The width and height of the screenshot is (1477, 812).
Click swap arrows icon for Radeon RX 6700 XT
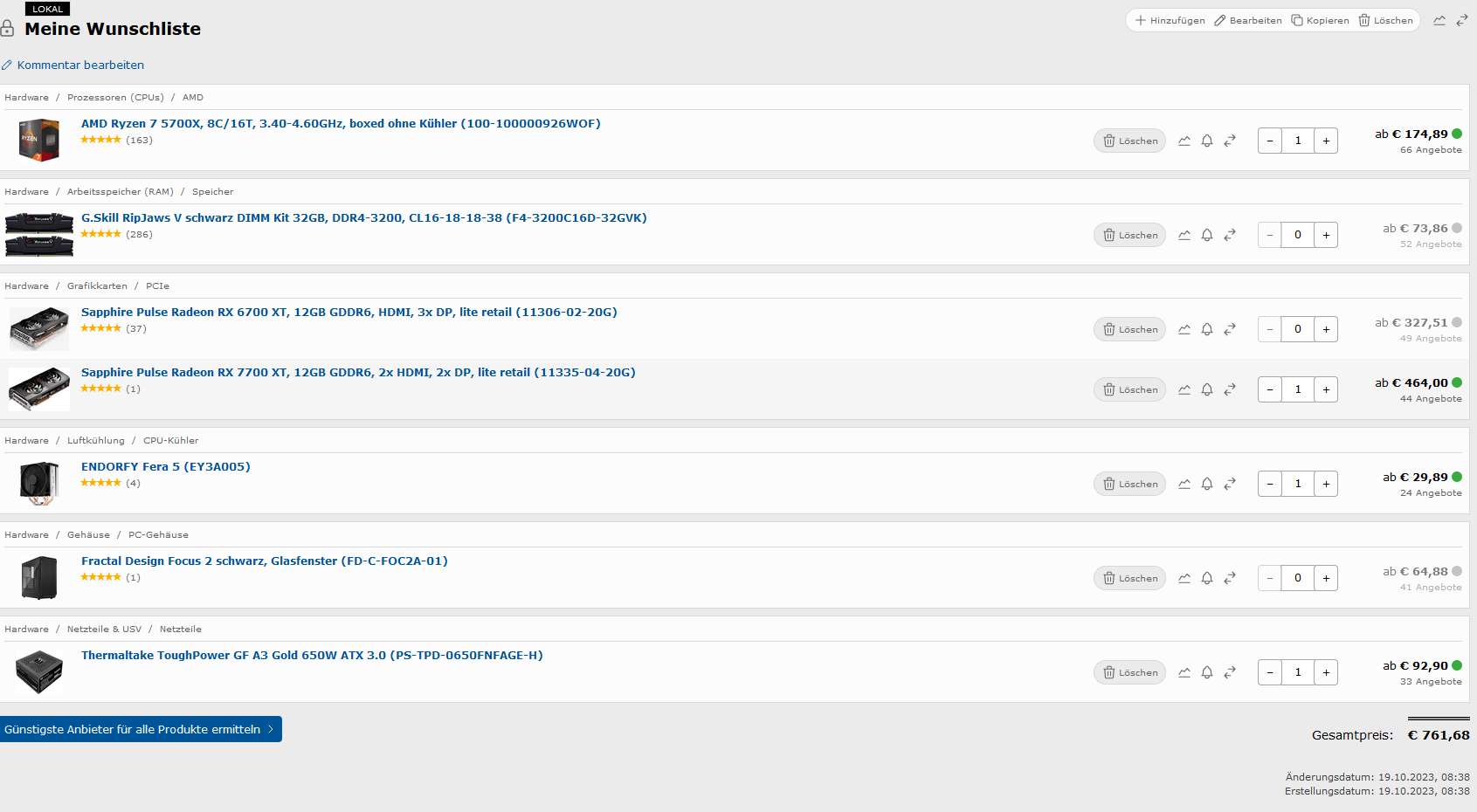click(1230, 329)
